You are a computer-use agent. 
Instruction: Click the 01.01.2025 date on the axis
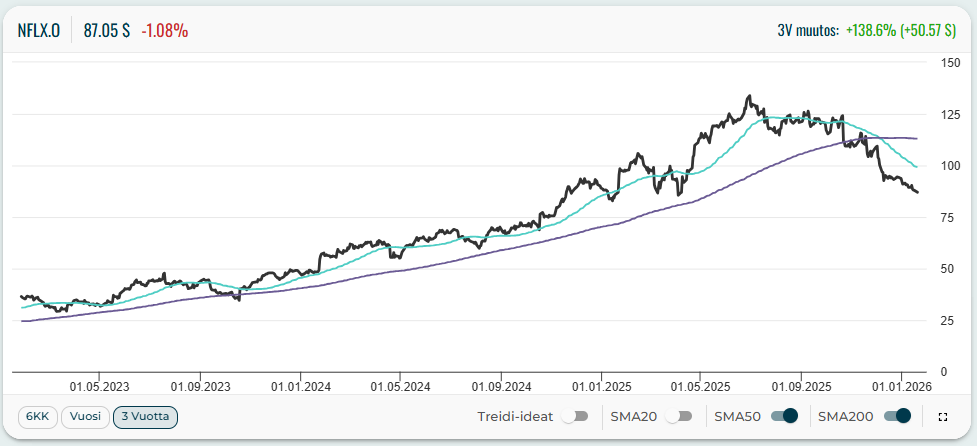click(x=601, y=384)
